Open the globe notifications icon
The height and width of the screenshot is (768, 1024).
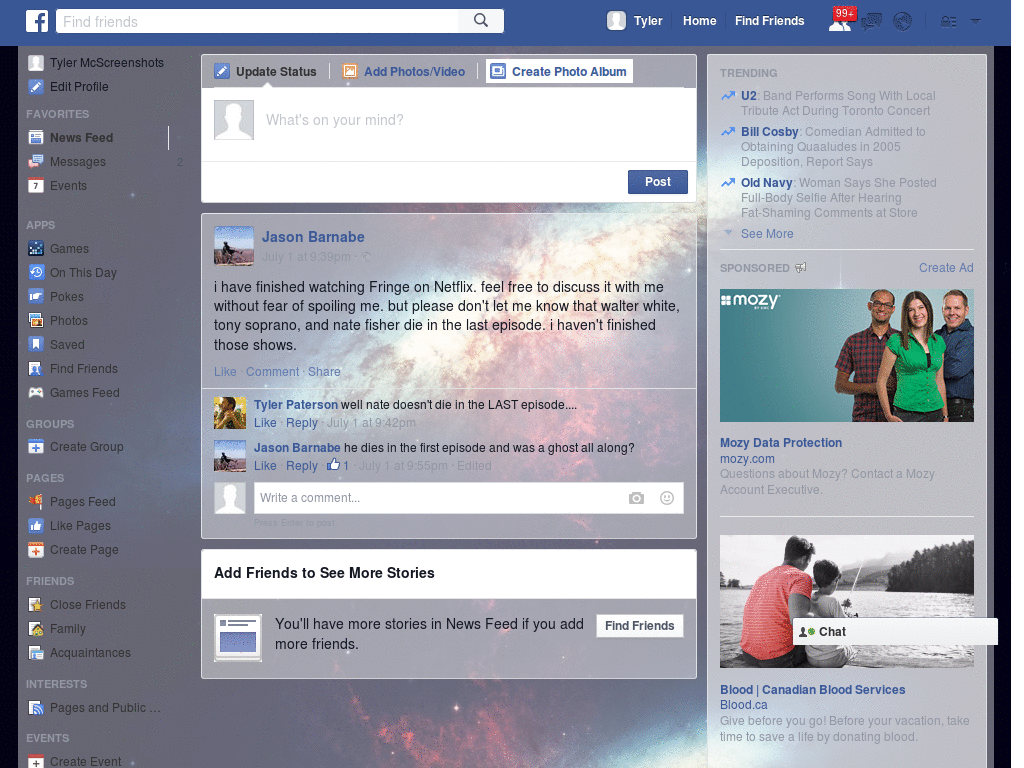tap(903, 22)
